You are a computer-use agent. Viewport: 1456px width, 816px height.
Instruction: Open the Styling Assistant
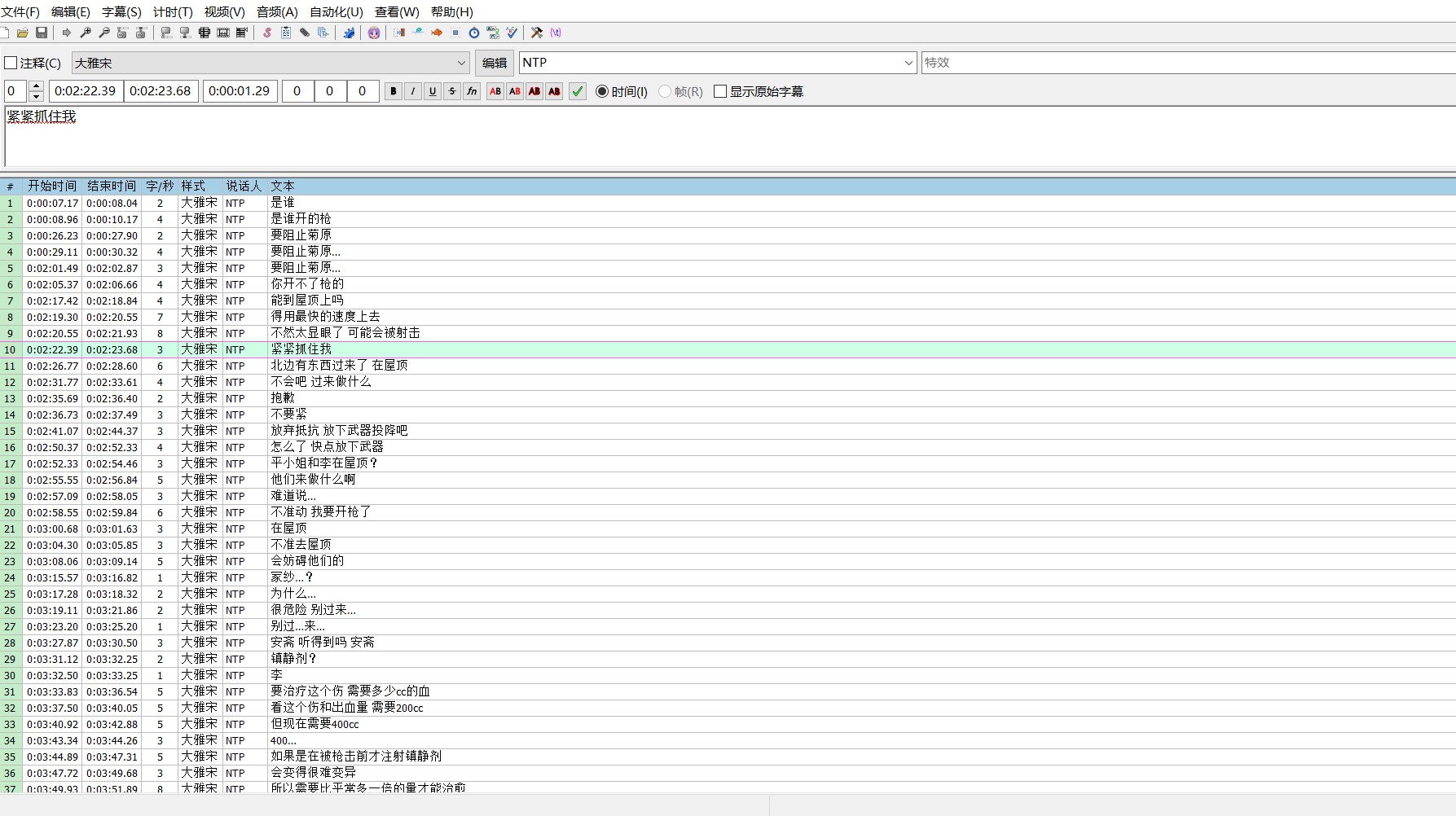tap(418, 33)
